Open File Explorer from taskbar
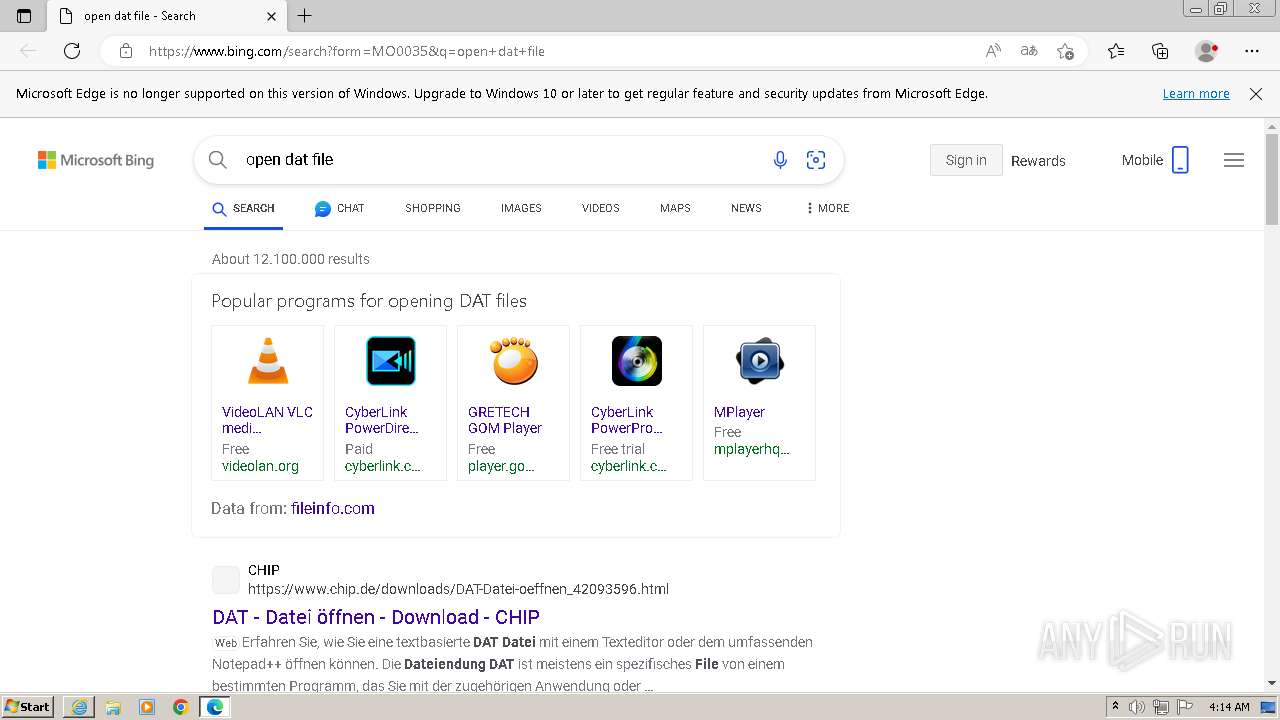This screenshot has width=1280, height=720. tap(113, 707)
